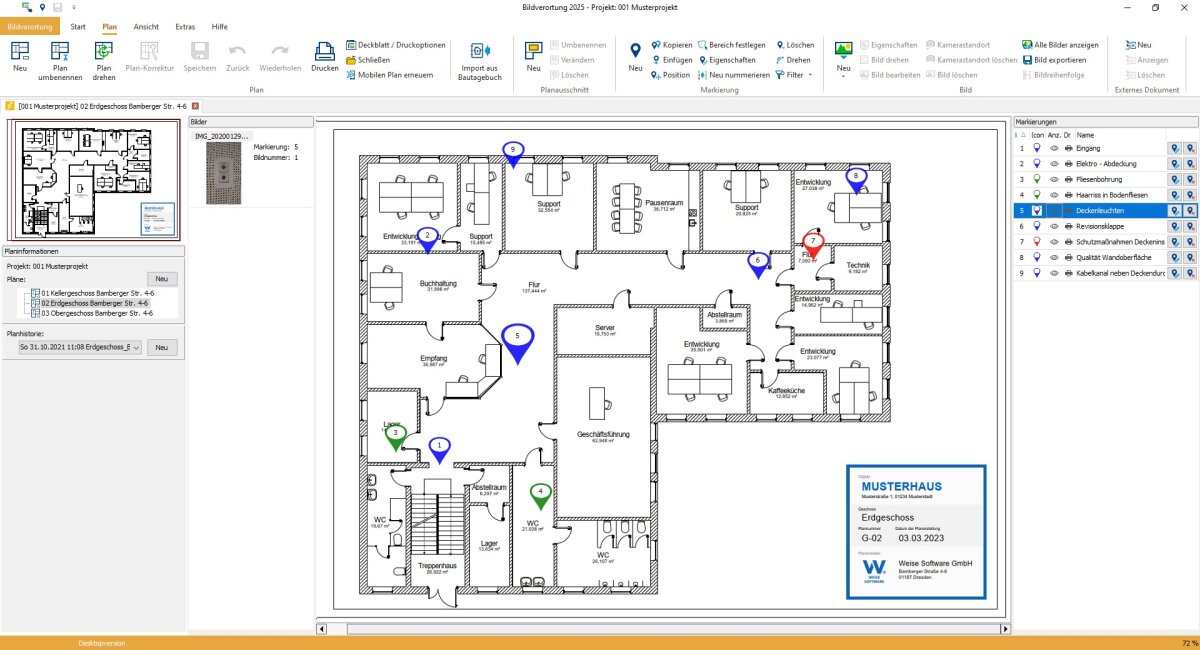1200x650 pixels.
Task: Toggle print icon for Kabelkanal row
Action: (1068, 273)
